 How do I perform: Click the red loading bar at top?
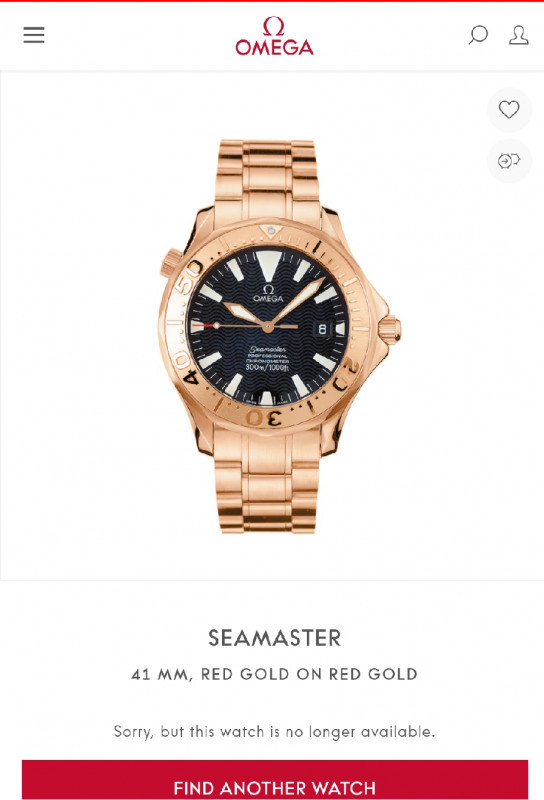(272, 1)
